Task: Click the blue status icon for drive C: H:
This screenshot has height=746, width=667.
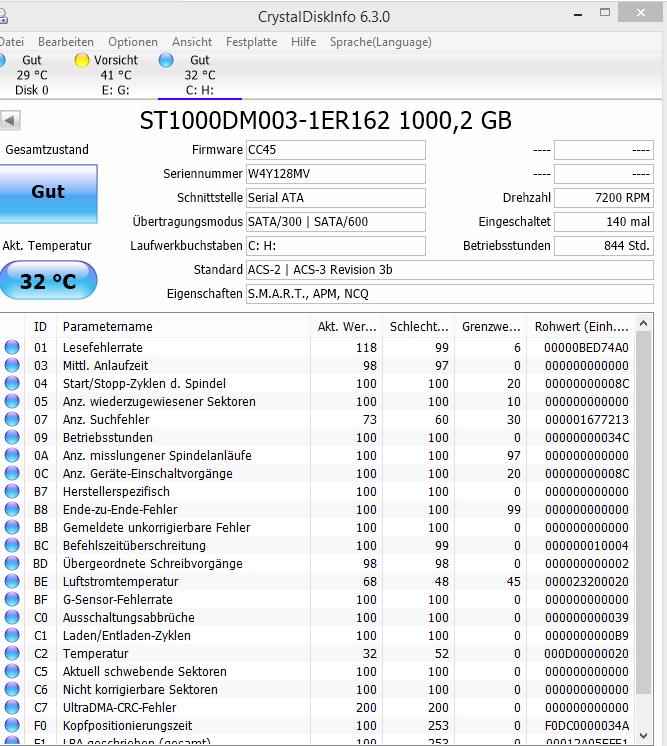Action: click(166, 60)
